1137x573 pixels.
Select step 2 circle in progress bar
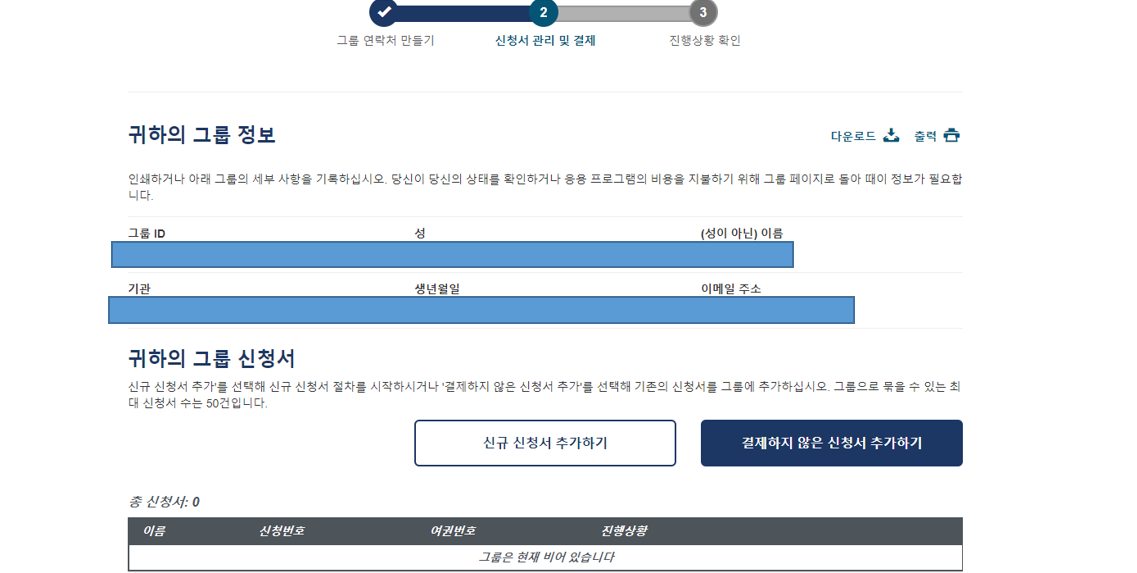point(543,12)
